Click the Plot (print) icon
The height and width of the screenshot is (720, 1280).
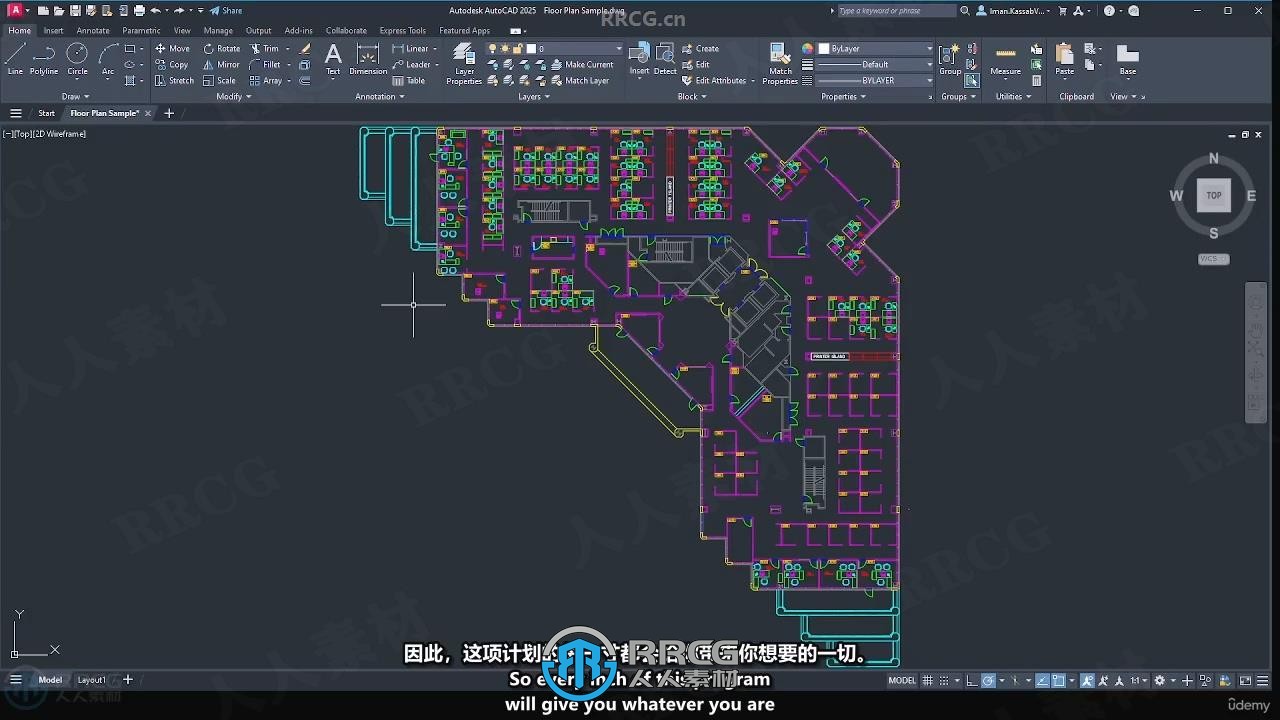pos(139,10)
